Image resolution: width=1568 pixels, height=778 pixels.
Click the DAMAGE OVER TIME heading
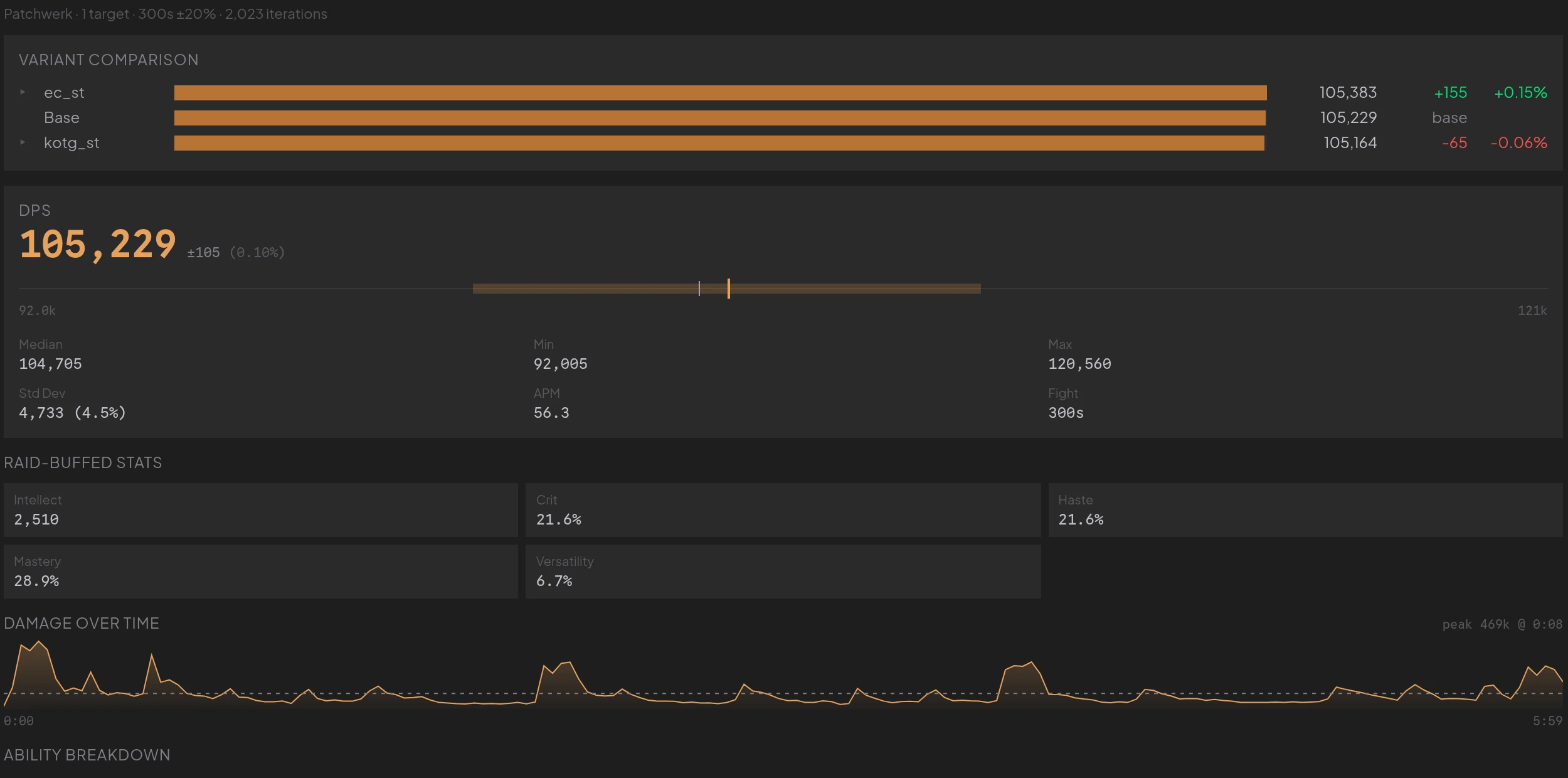(x=82, y=623)
